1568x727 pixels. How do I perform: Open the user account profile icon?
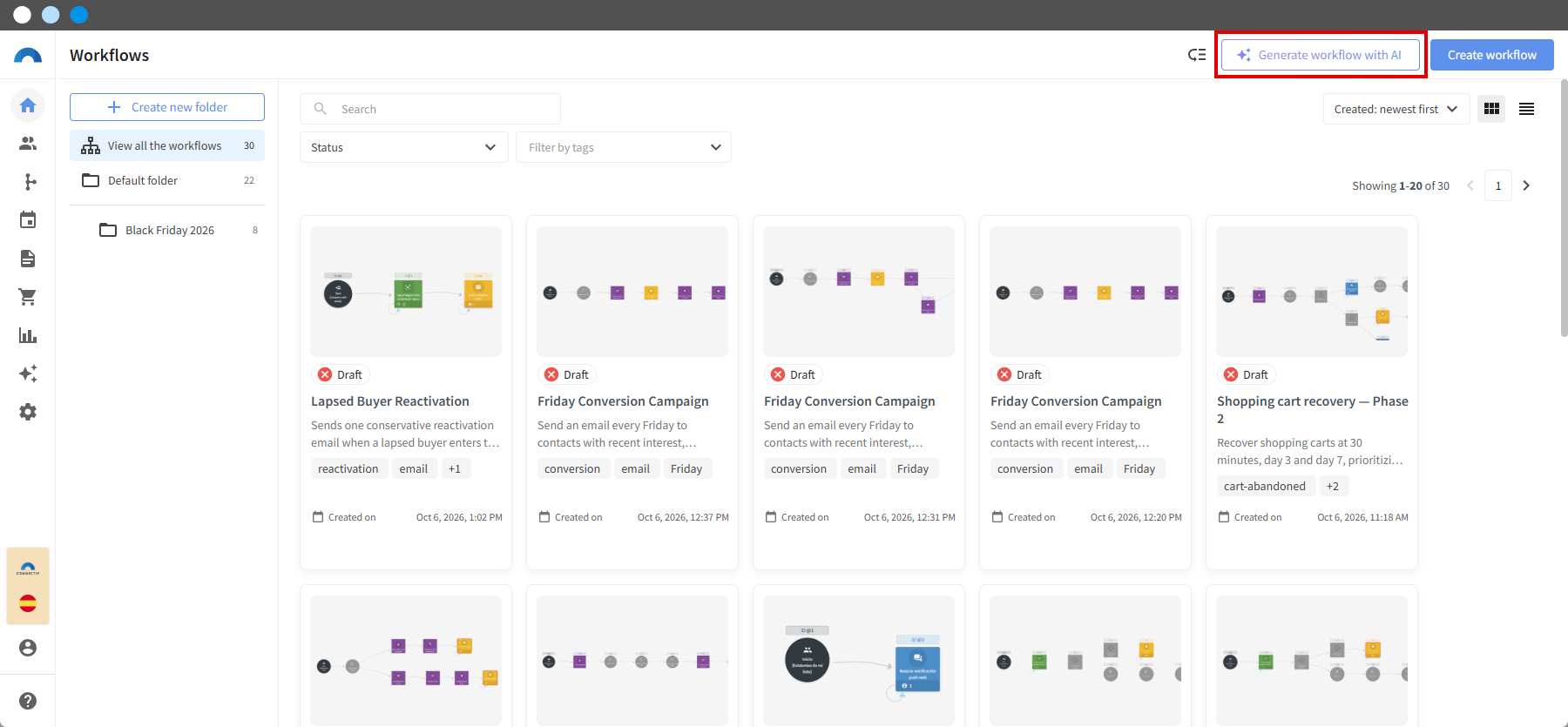point(28,648)
